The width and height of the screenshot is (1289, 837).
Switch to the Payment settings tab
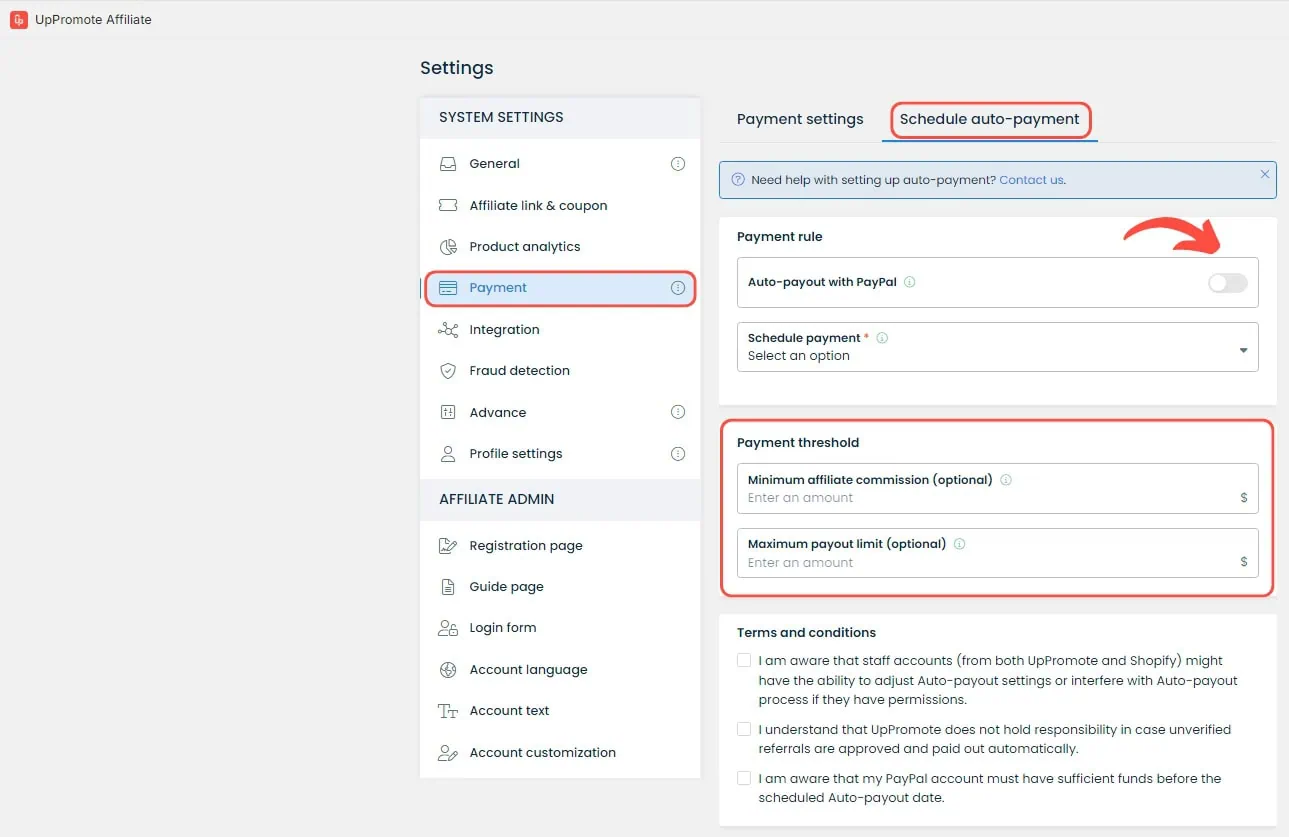pos(800,119)
